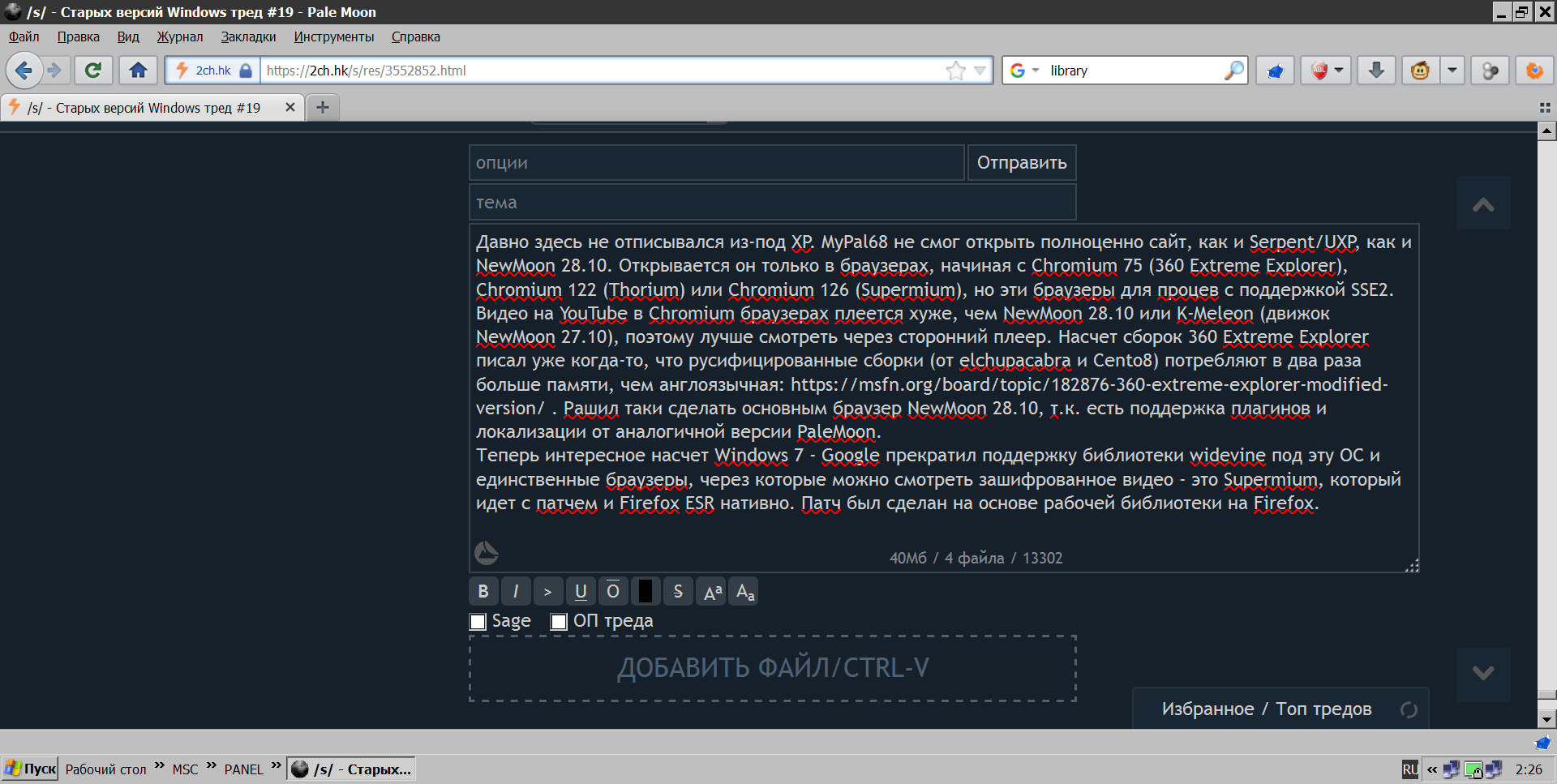Open the Справка menu
This screenshot has width=1557, height=784.
click(416, 36)
